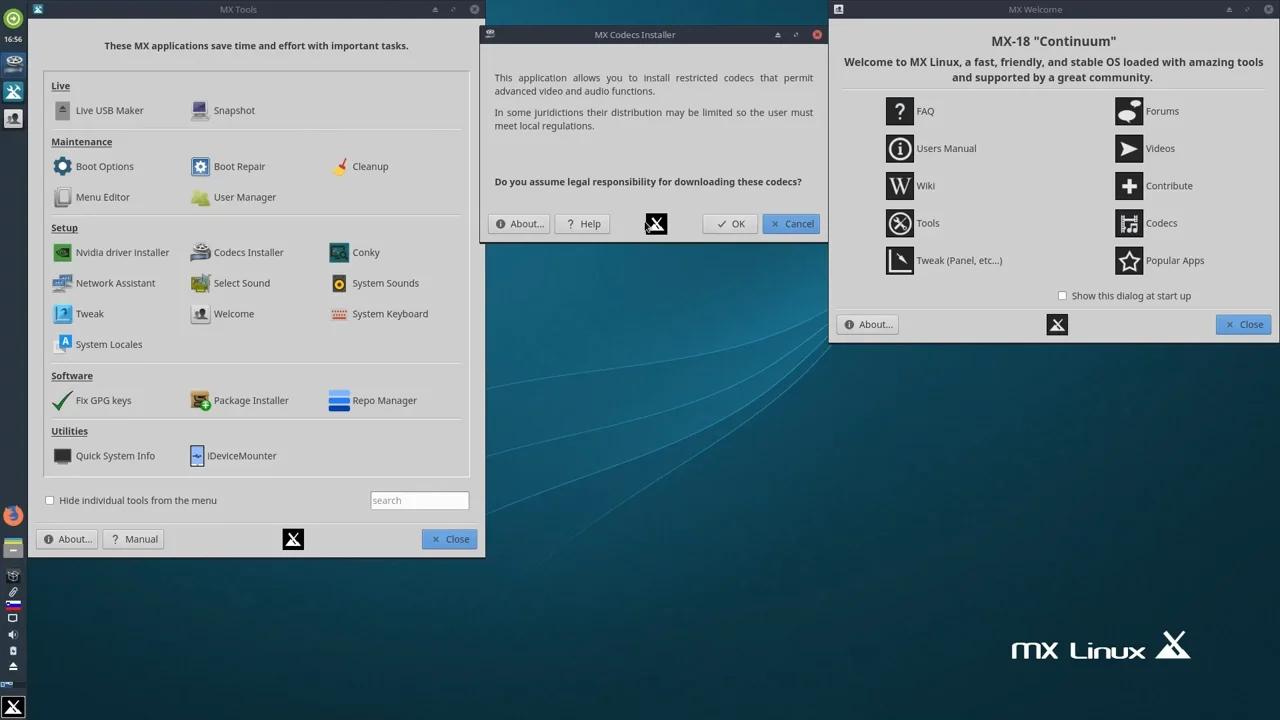Open Users Manual from MX Welcome
This screenshot has width=1280, height=720.
click(x=946, y=148)
